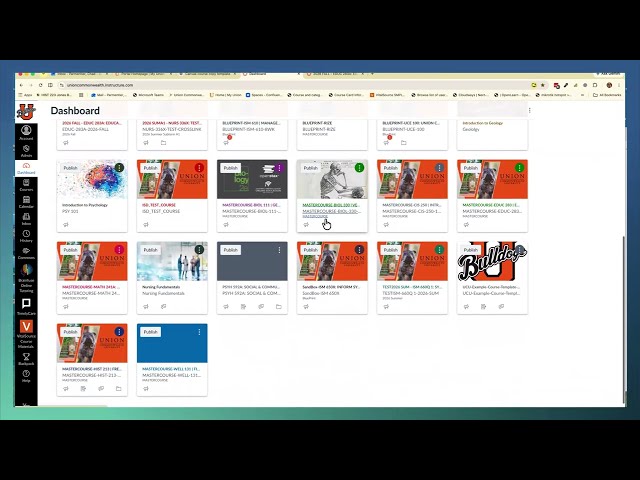
Task: Publish the MASTERCOURSE-WELL 131 course
Action: point(150,332)
